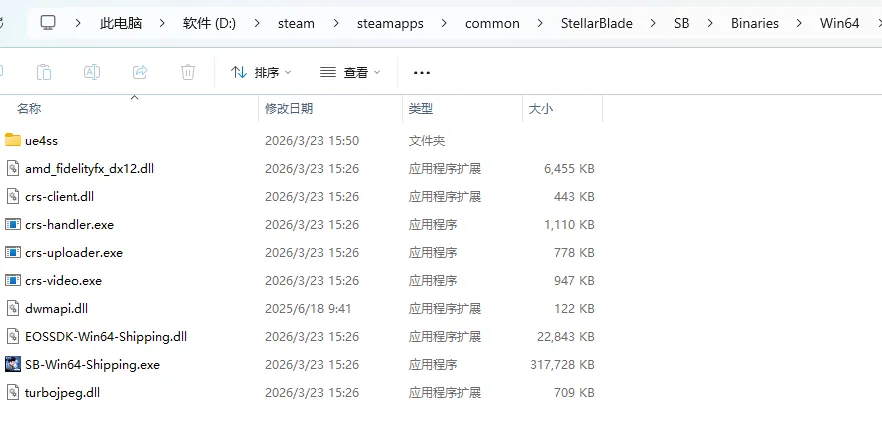Sort by 大小 column header

(x=541, y=109)
